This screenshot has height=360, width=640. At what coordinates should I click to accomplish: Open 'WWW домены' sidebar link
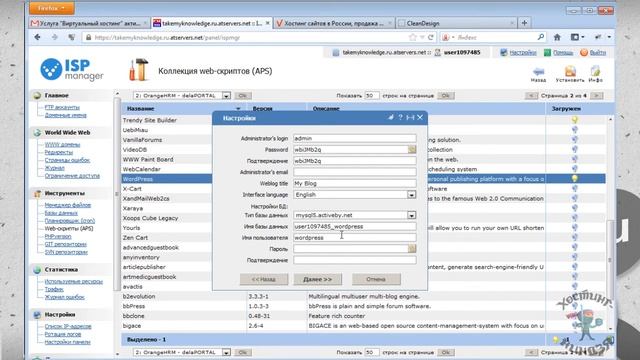[62, 144]
